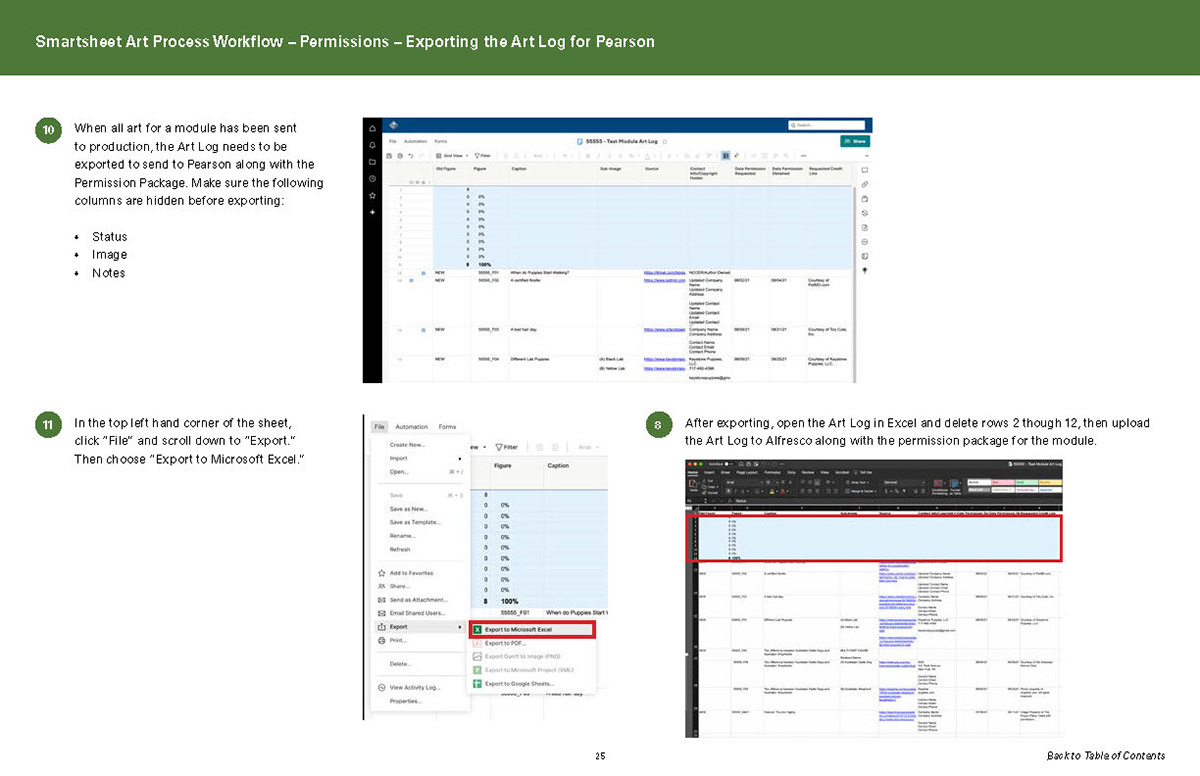The image size is (1200, 776).
Task: Choose Rename... in File menu
Action: pyautogui.click(x=403, y=535)
